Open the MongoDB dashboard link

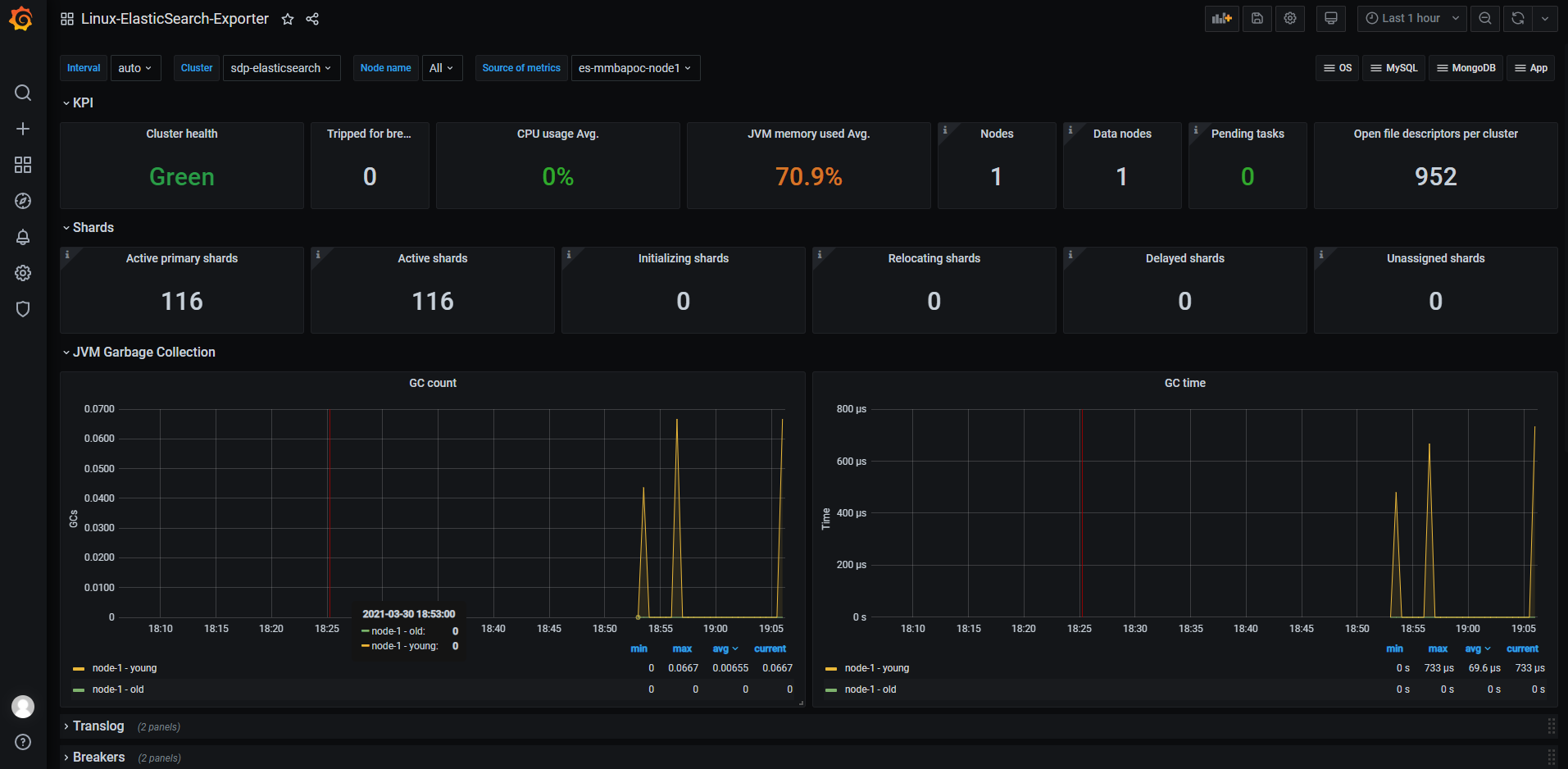coord(1466,68)
